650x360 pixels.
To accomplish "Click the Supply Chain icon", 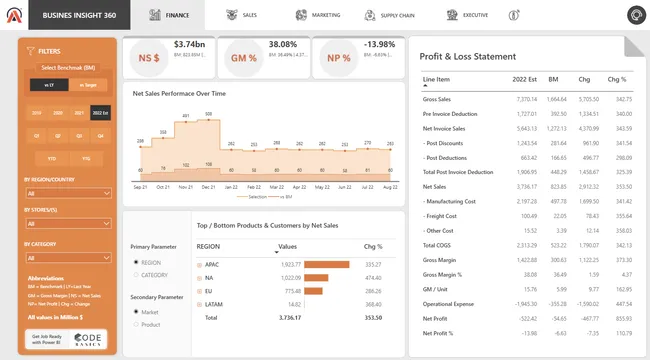I will tap(370, 15).
